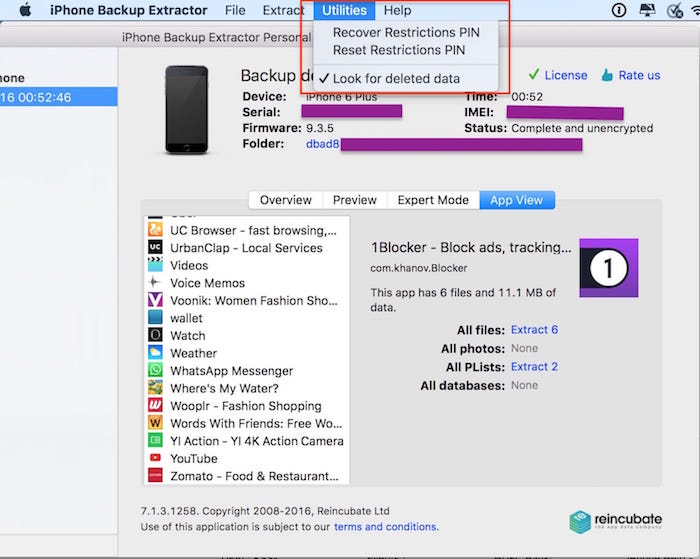Click Extract 6 for All files

(x=534, y=330)
